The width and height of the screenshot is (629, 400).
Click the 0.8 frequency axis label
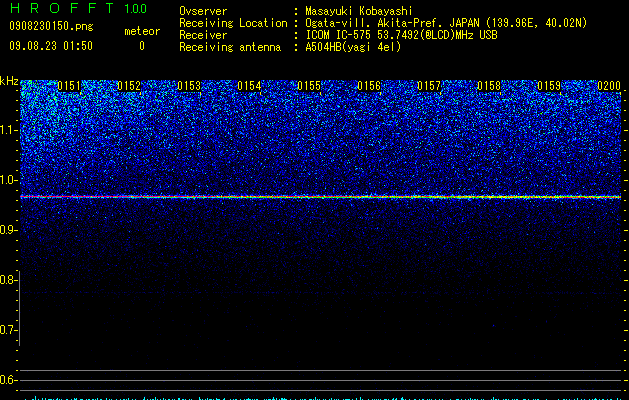click(7, 280)
